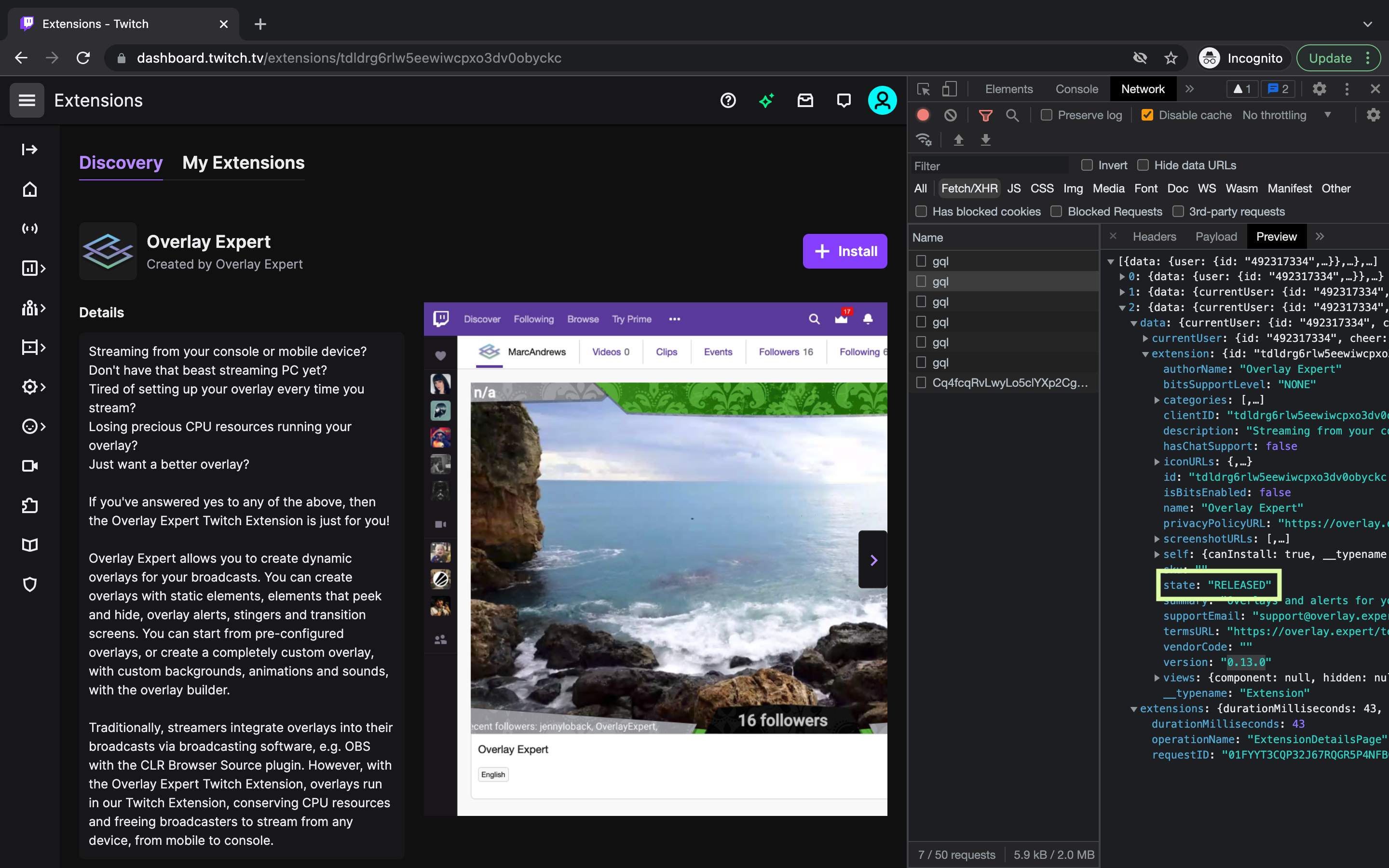The height and width of the screenshot is (868, 1389).
Task: Open network search magnifier icon
Action: (x=1012, y=115)
